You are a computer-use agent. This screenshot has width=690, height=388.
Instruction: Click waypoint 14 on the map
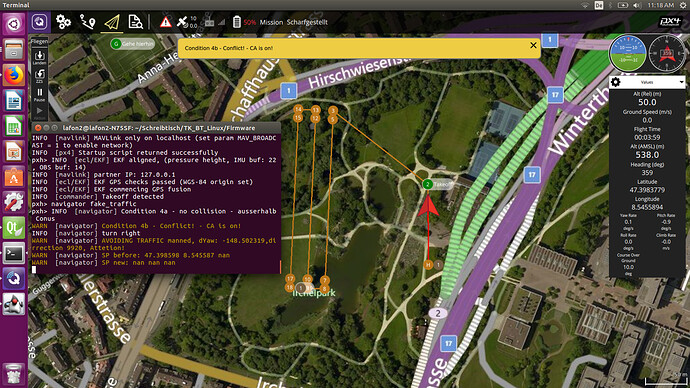[x=298, y=109]
